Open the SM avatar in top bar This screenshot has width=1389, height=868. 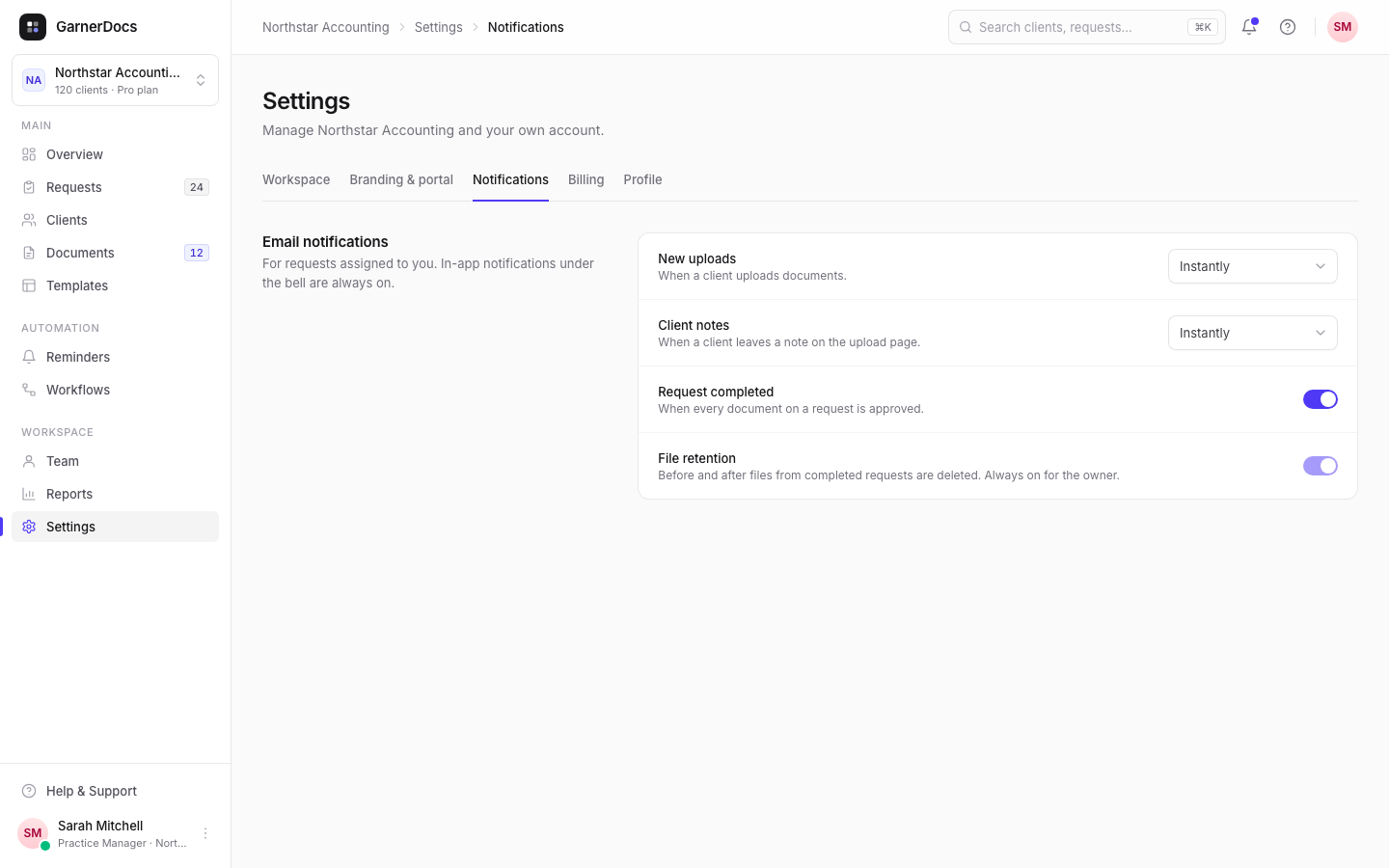(1343, 27)
